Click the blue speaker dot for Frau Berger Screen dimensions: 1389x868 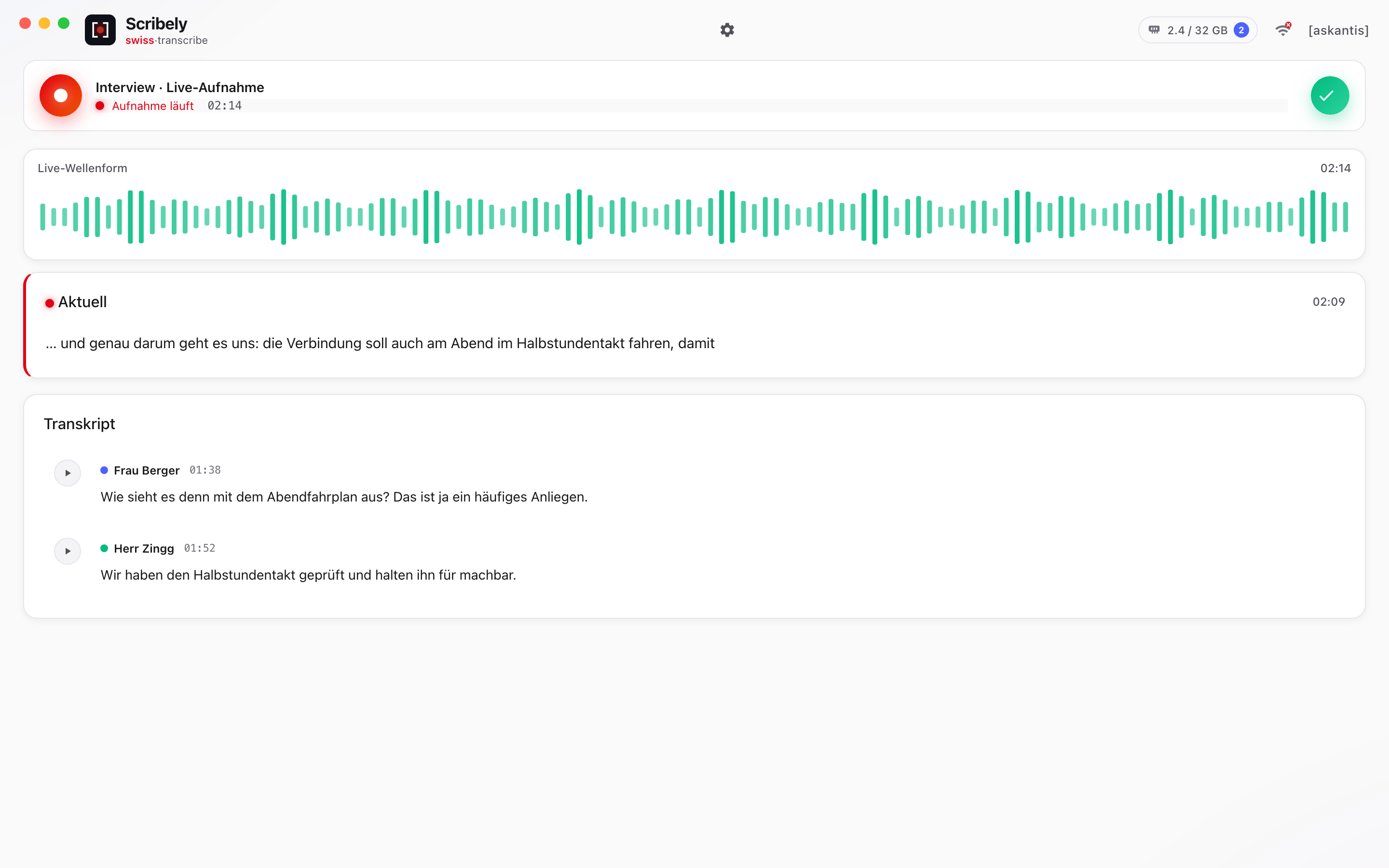(104, 470)
